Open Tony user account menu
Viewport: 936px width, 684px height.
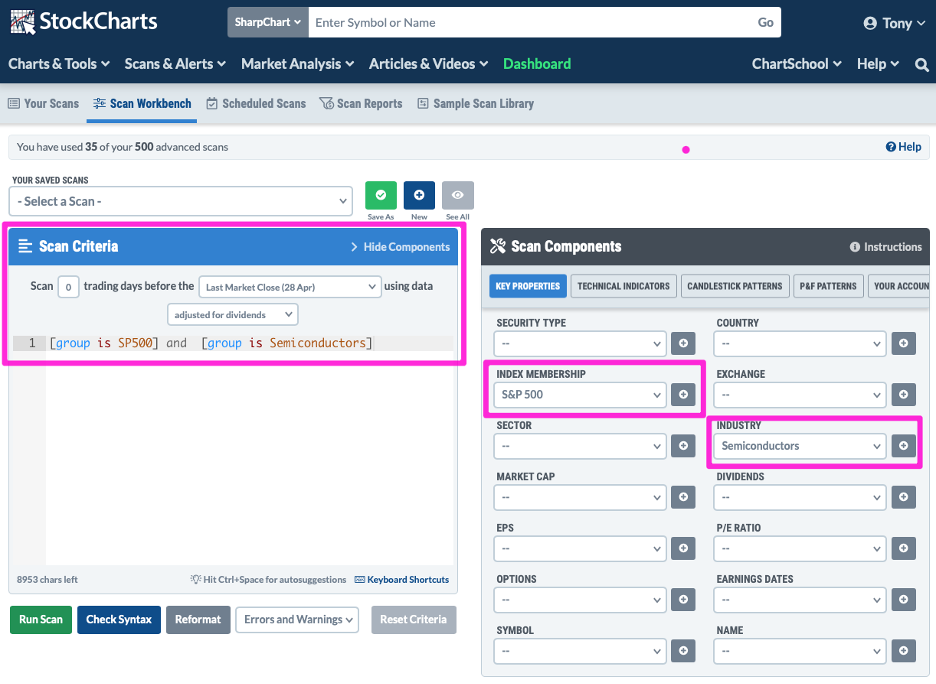coord(894,23)
